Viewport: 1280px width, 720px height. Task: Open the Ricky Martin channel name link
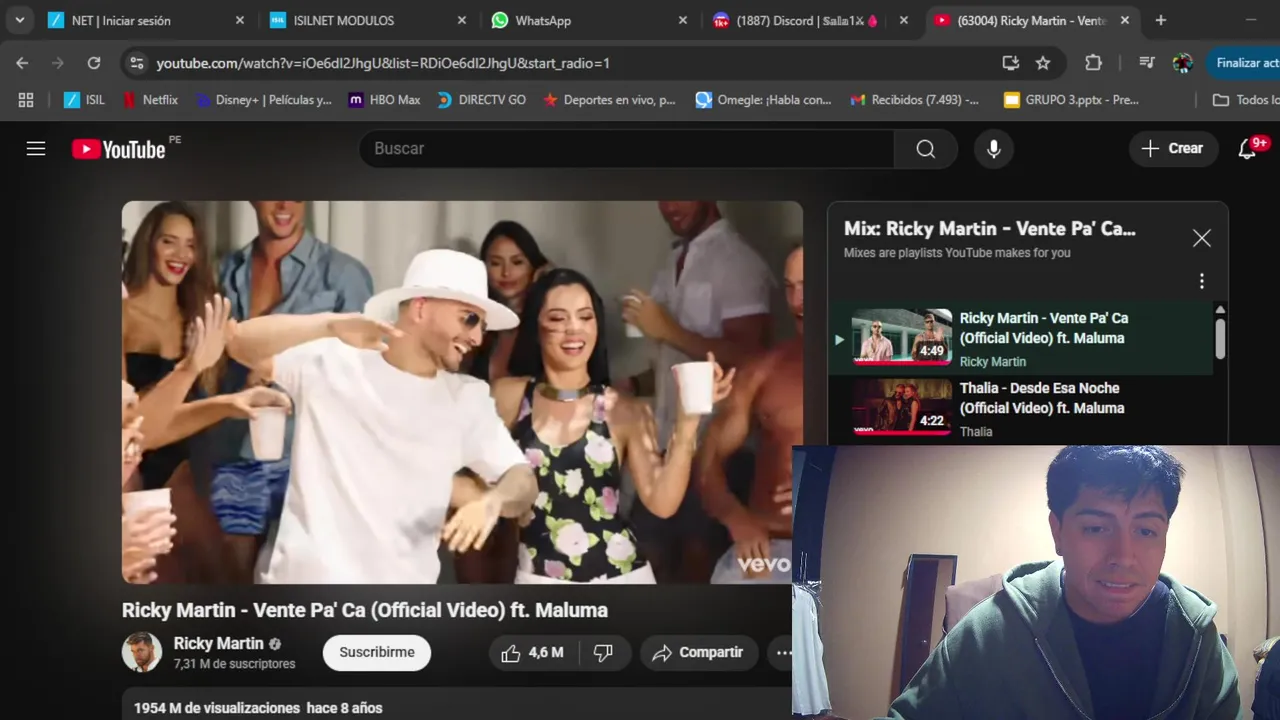218,644
